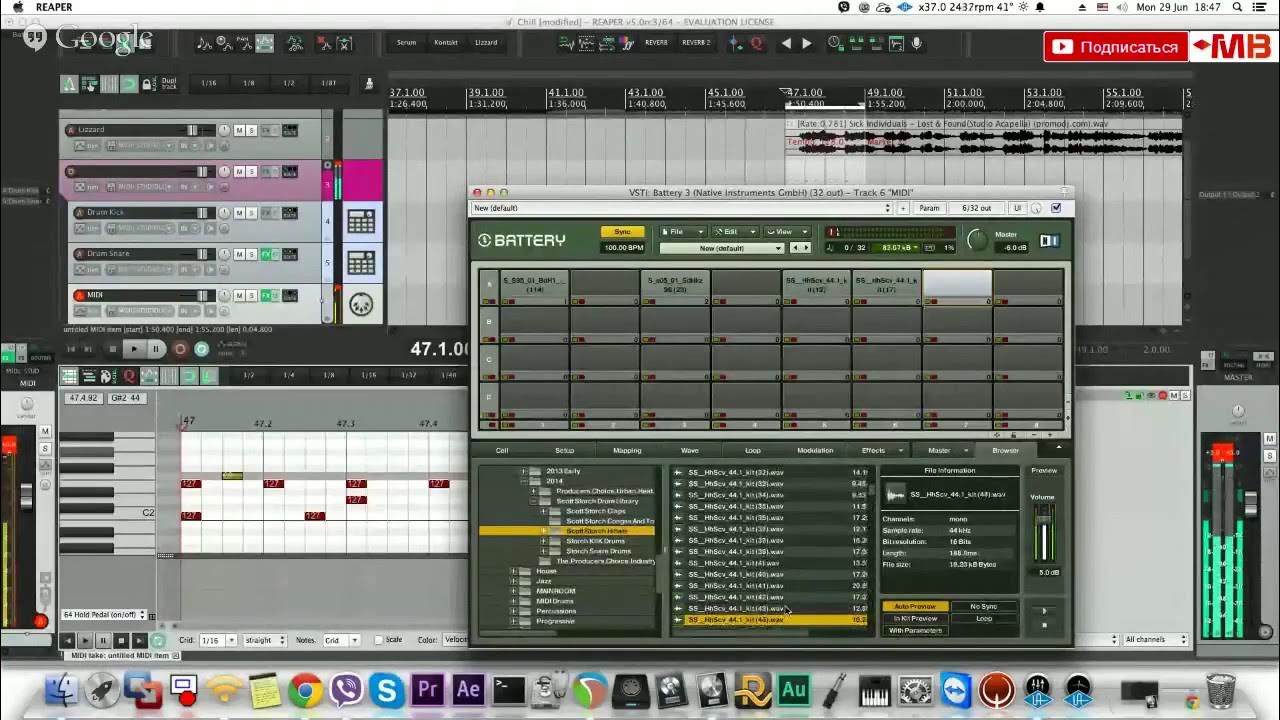Click the red Q quantize icon in MIDI editor
This screenshot has width=1280, height=720.
point(129,376)
